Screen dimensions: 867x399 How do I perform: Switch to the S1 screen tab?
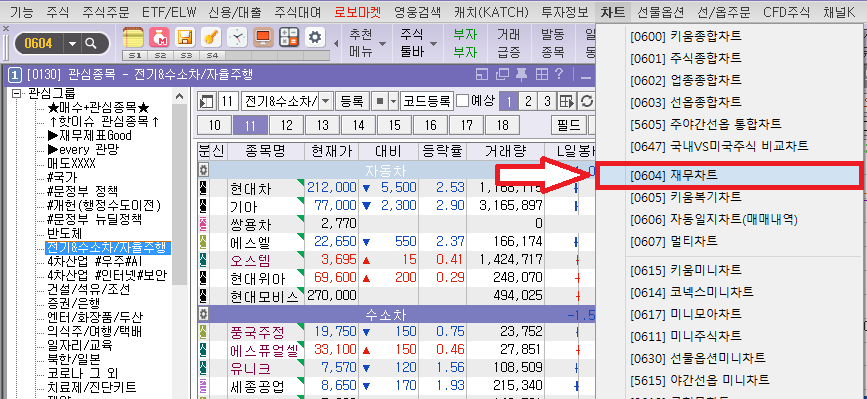pos(135,55)
